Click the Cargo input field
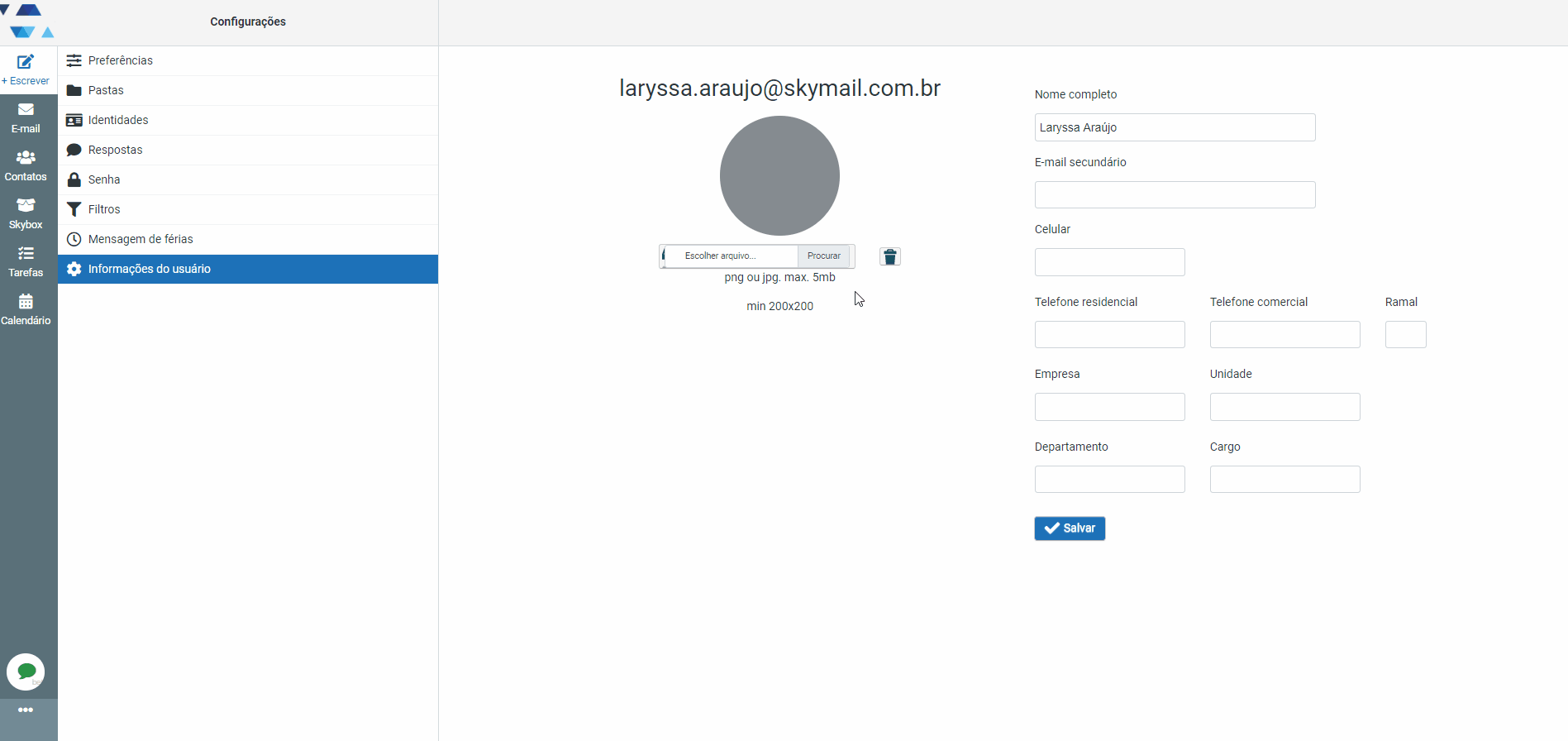The width and height of the screenshot is (1568, 741). [x=1284, y=480]
